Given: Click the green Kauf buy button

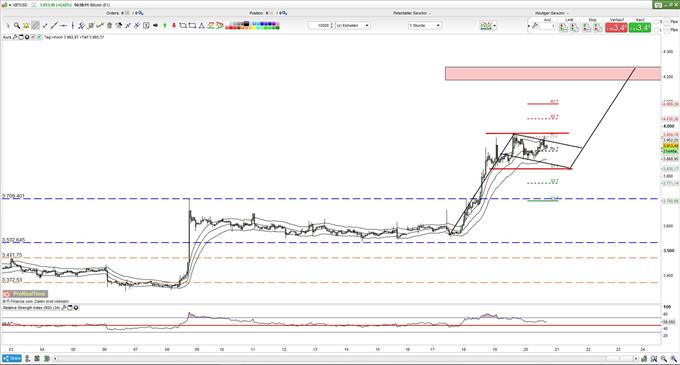Looking at the screenshot, I should click(x=640, y=28).
